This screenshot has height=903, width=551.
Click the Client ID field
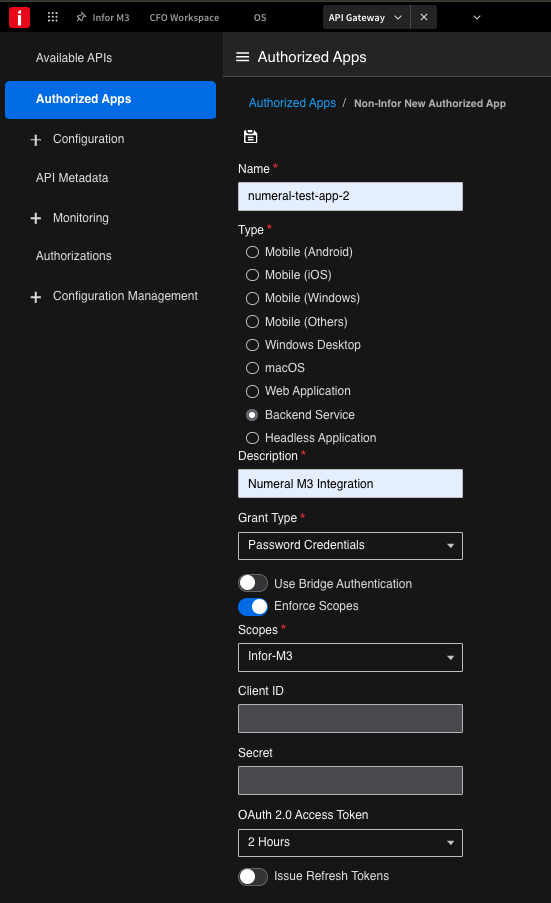point(350,718)
